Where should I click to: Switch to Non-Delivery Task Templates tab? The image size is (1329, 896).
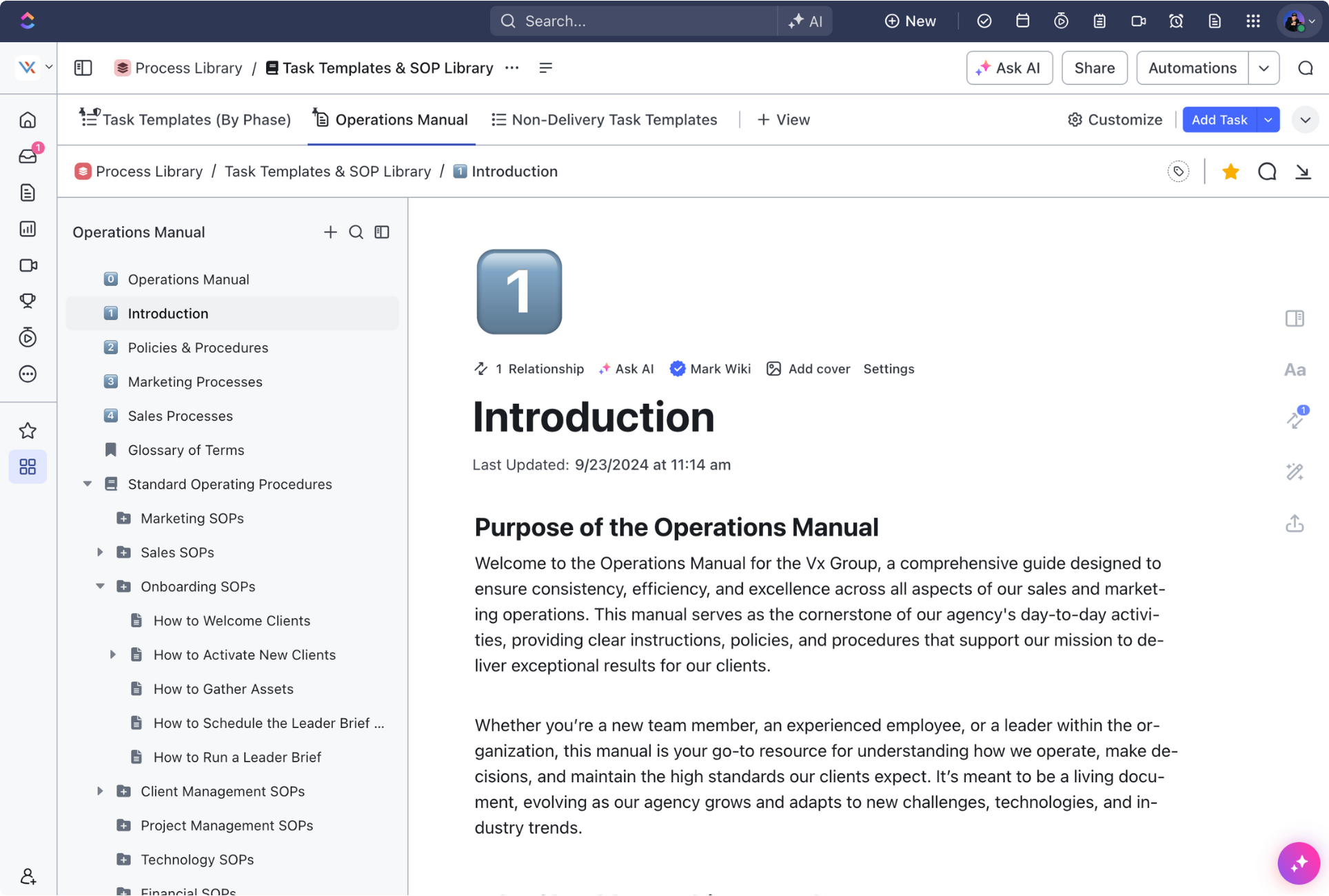pyautogui.click(x=604, y=119)
